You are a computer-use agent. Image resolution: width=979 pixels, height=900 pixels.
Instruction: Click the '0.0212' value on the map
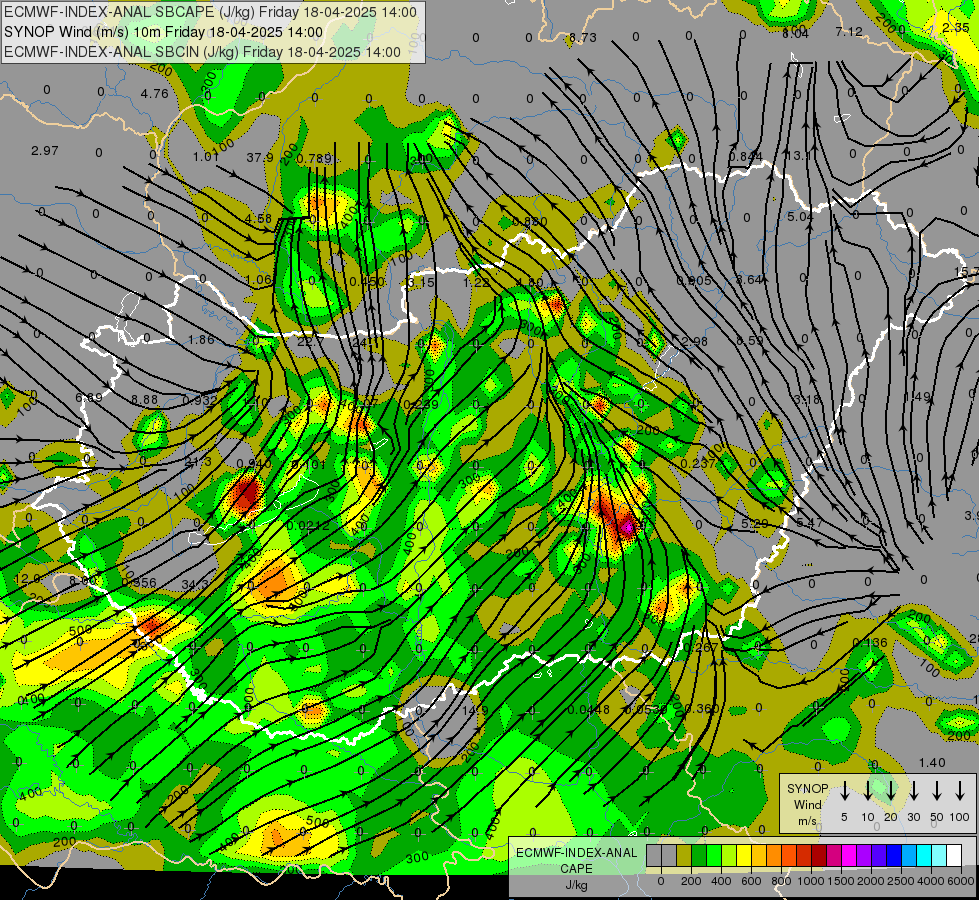[308, 526]
